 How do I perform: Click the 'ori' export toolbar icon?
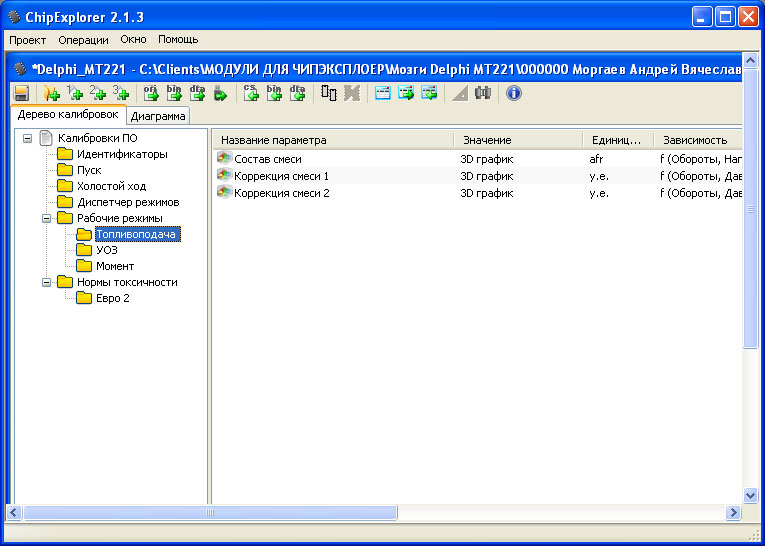click(151, 93)
